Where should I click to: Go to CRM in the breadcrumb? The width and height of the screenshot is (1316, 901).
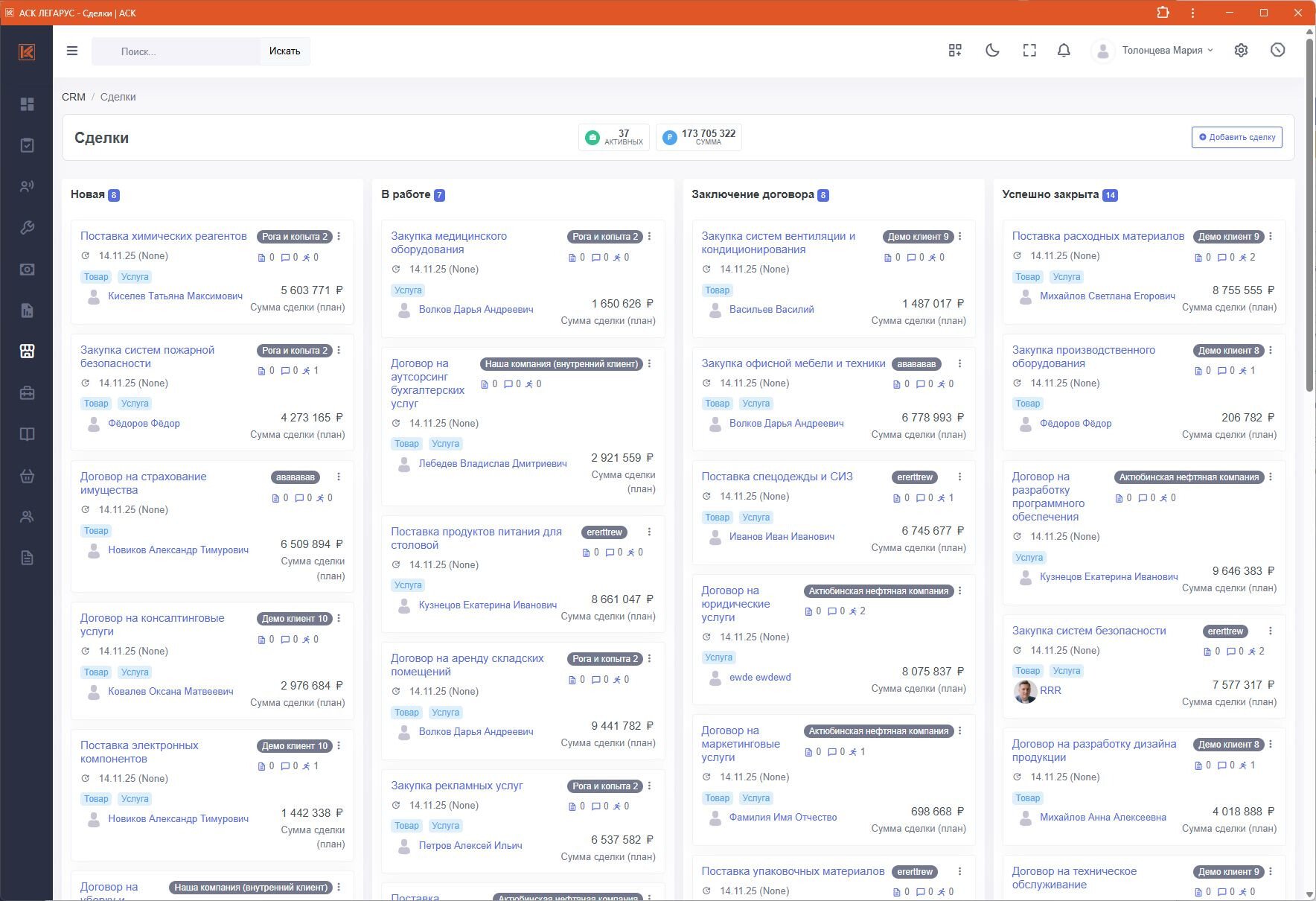[74, 97]
